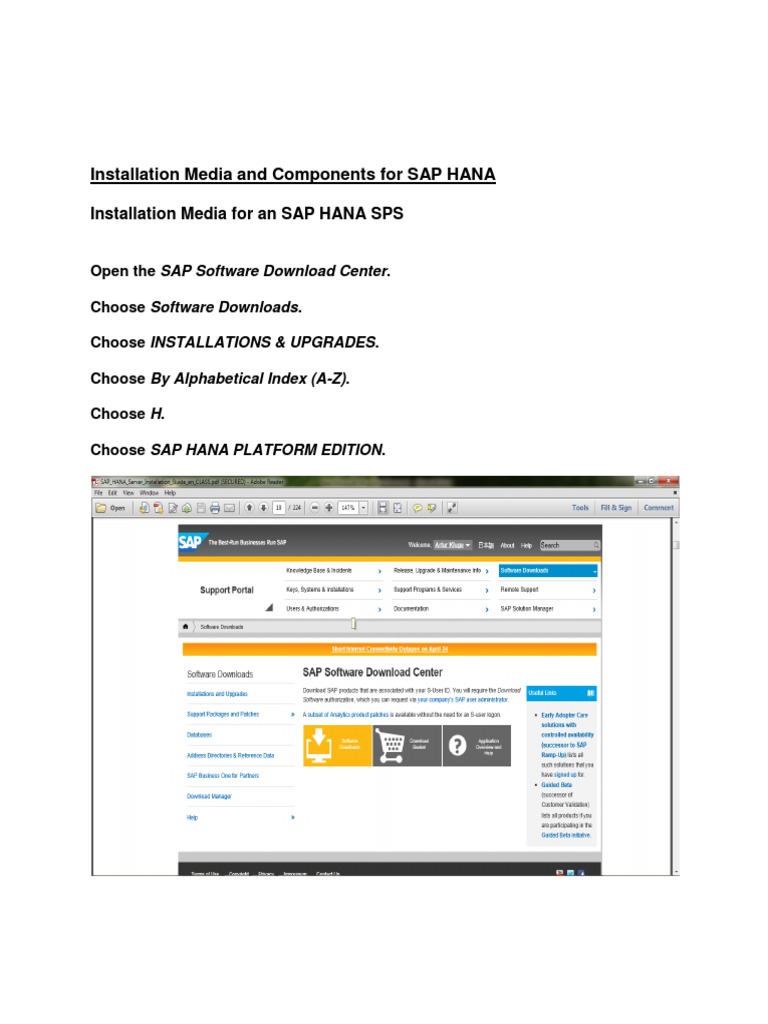Viewport: 768px width, 1024px height.
Task: Go to next page with down arrow
Action: pyautogui.click(x=263, y=507)
